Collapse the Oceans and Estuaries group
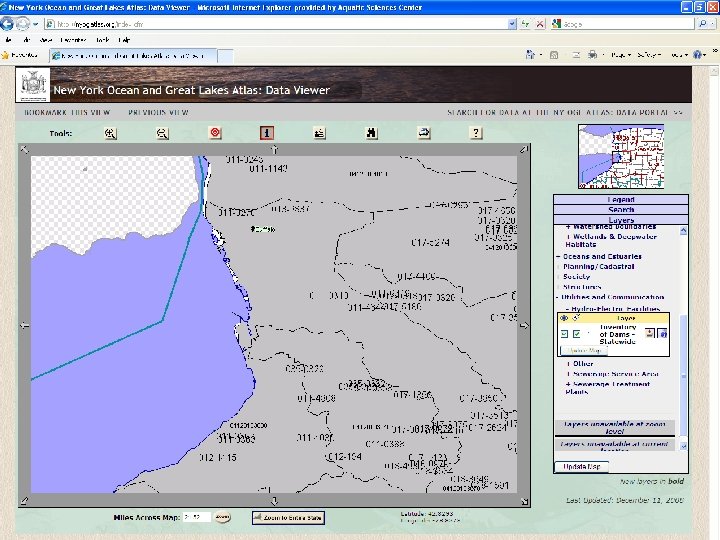The width and height of the screenshot is (720, 540). coord(559,257)
